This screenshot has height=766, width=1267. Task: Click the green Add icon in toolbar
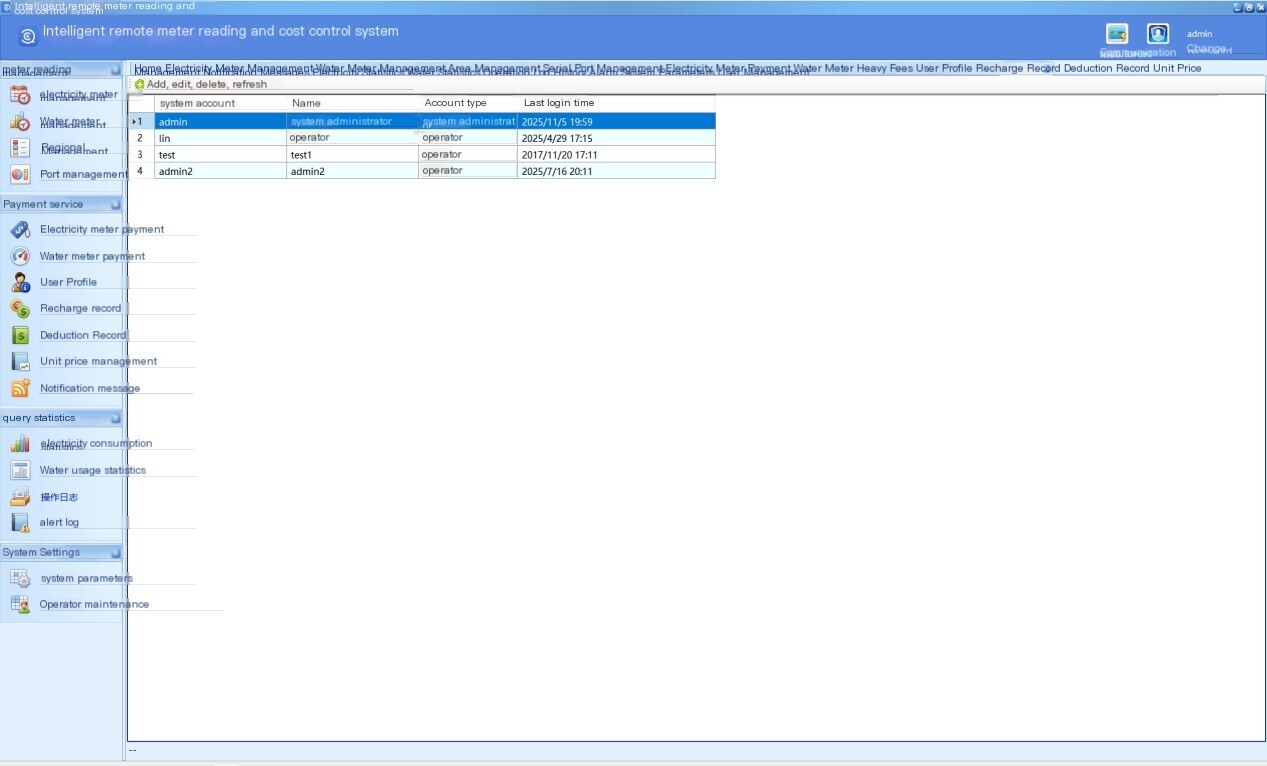click(140, 85)
